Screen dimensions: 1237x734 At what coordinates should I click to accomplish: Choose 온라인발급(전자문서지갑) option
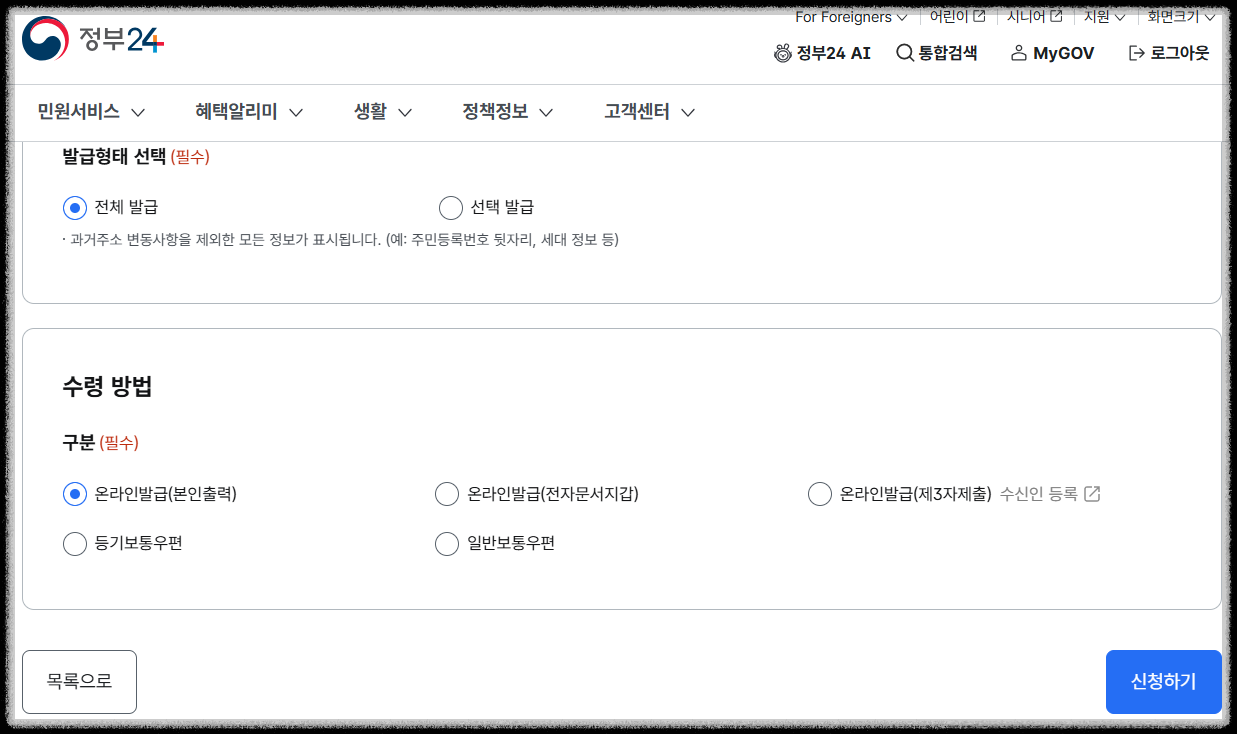click(447, 494)
